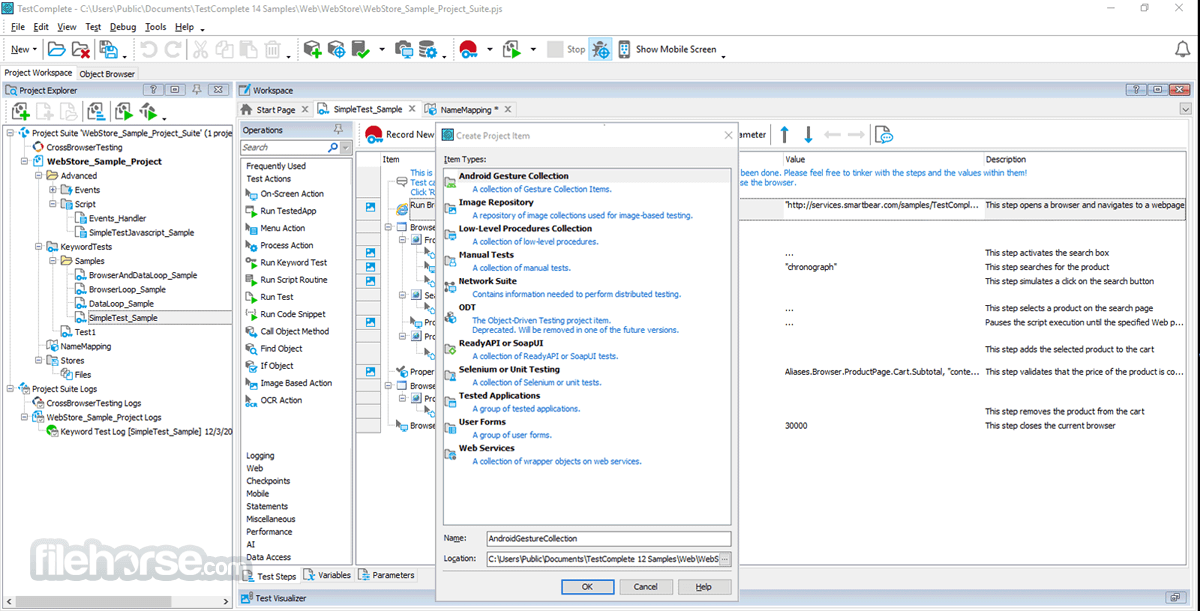Select NameMapping node in Project Explorer
This screenshot has height=611, width=1200.
click(x=85, y=346)
